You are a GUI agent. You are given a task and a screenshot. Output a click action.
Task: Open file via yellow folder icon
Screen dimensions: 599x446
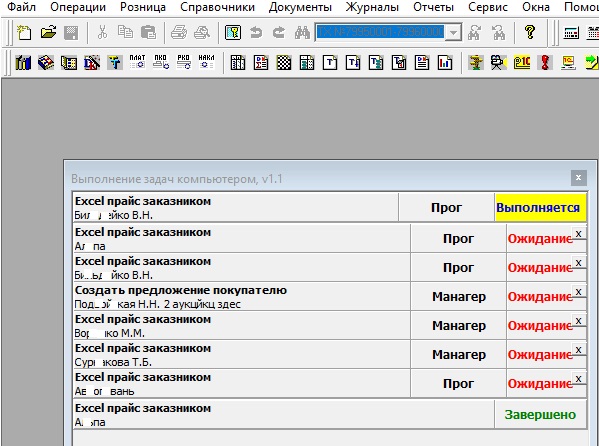(48, 33)
